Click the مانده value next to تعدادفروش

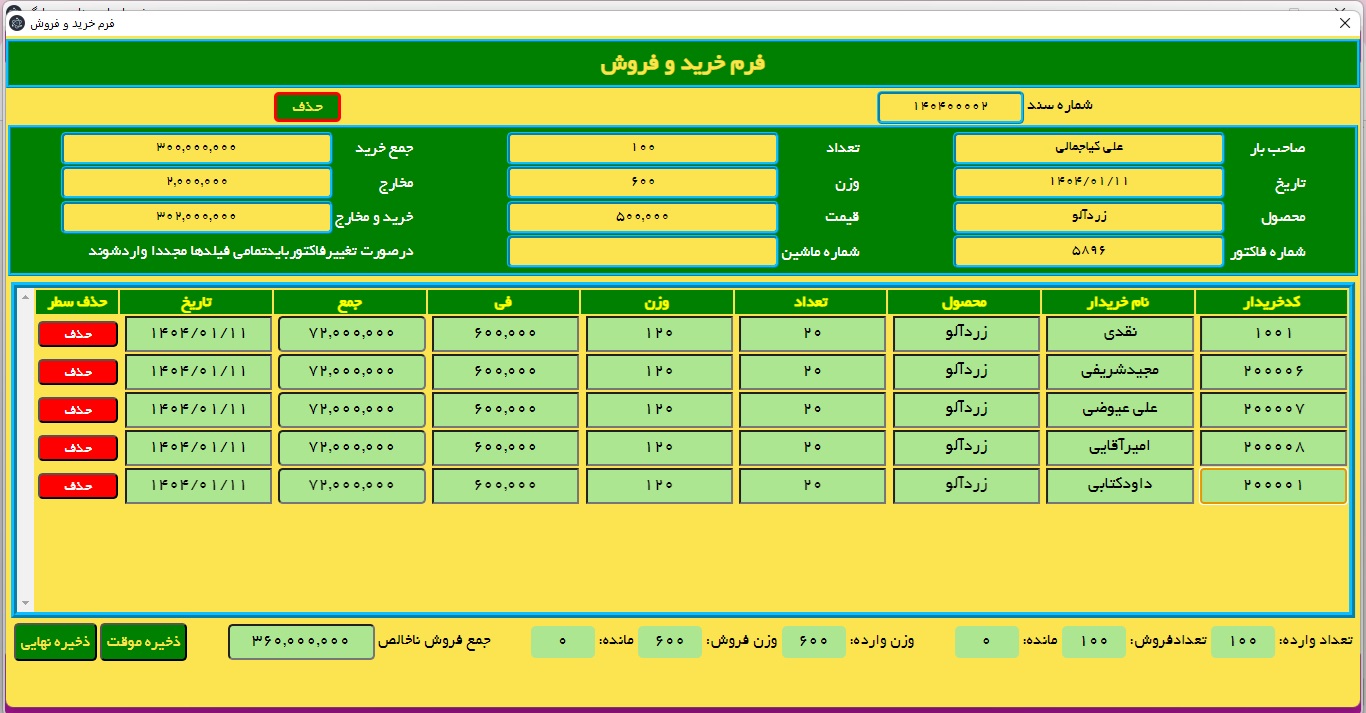[x=986, y=642]
